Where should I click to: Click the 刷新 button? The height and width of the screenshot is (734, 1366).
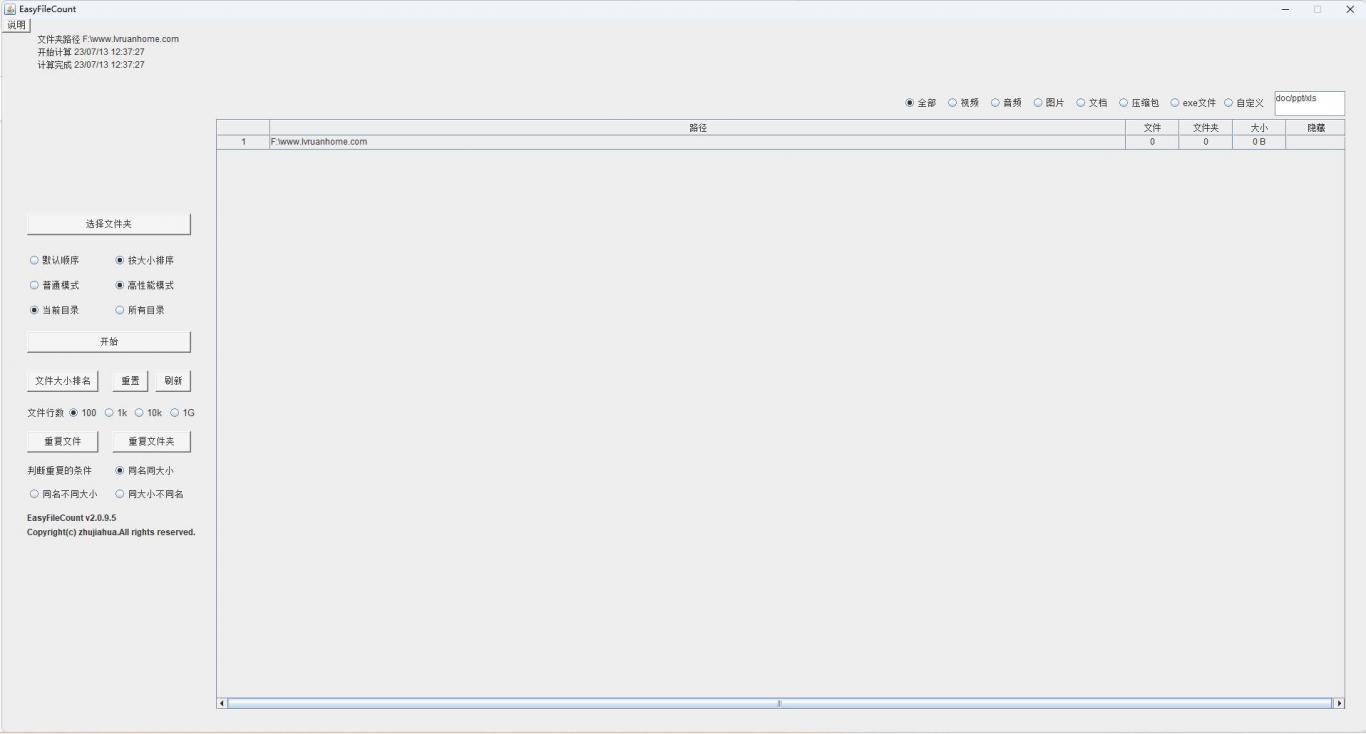[173, 381]
